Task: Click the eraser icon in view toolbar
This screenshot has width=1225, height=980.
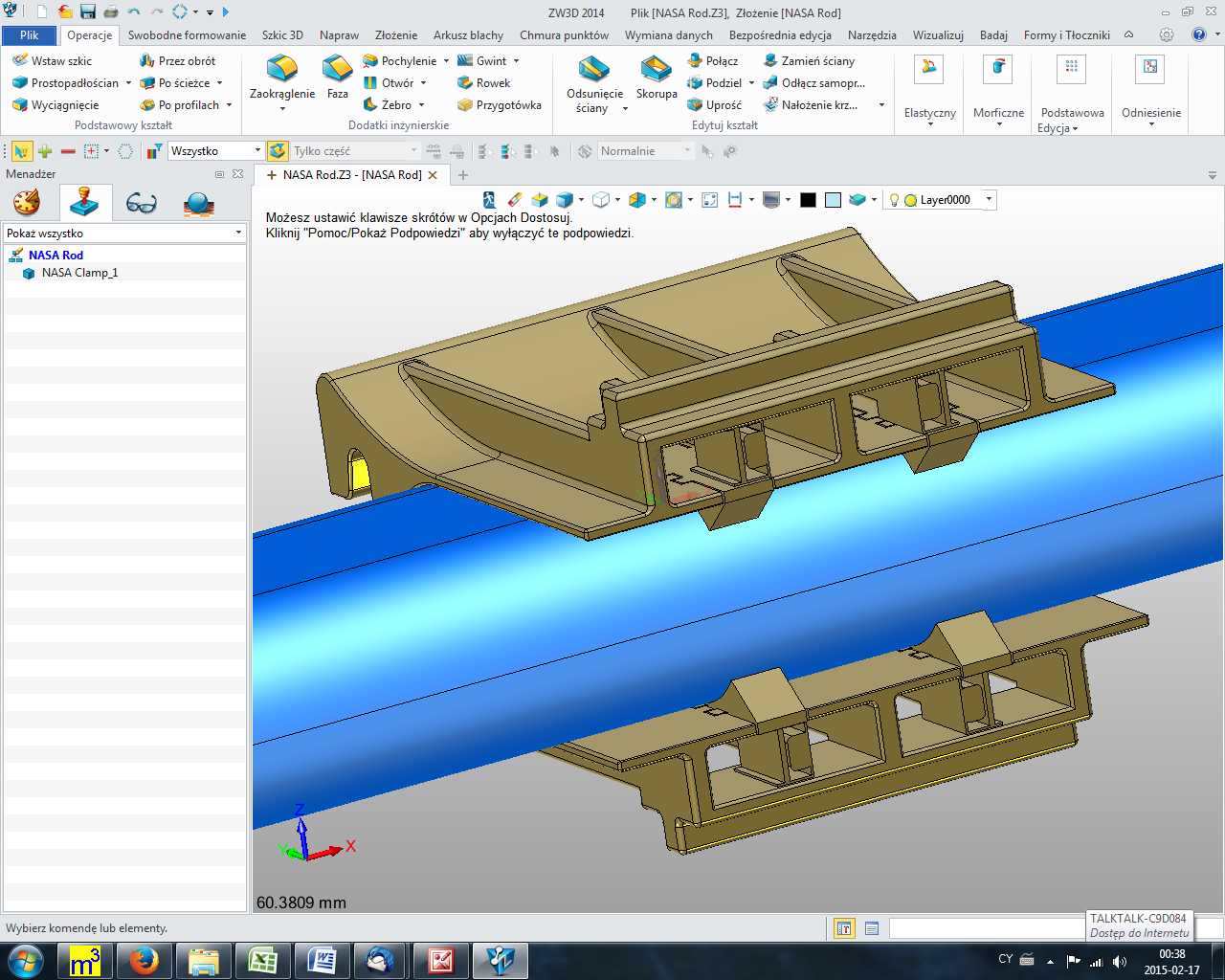Action: [515, 199]
